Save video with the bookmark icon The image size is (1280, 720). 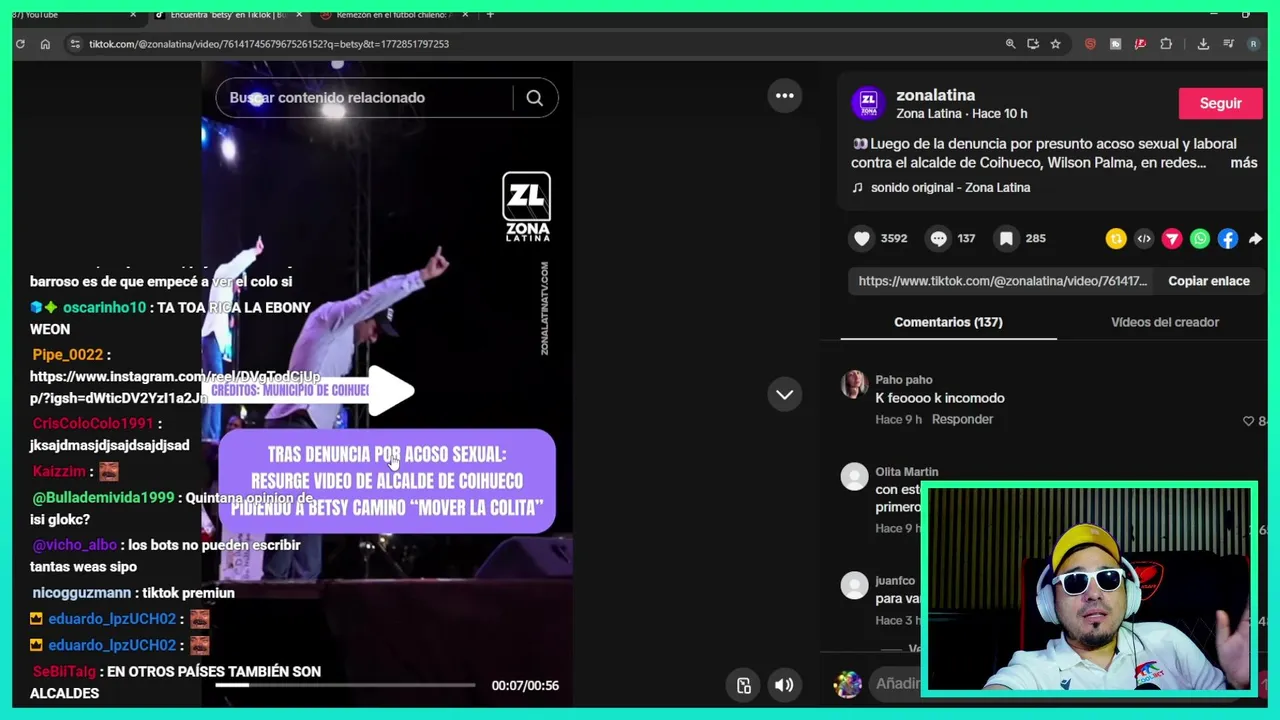[x=1006, y=238]
